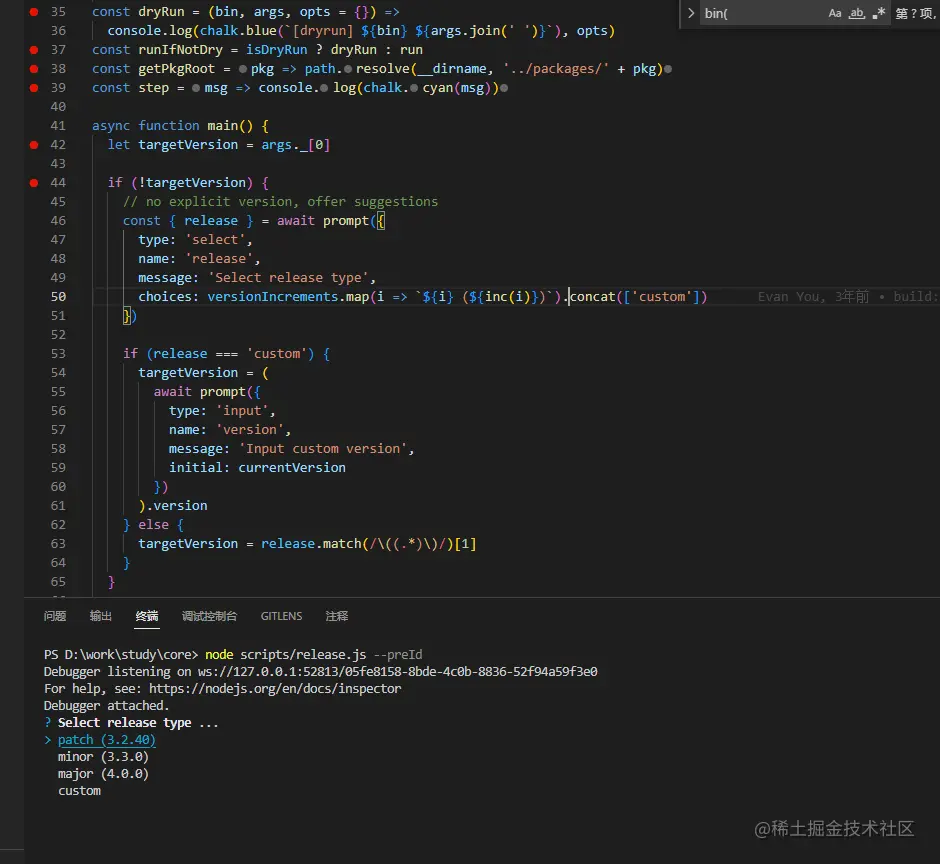Screen dimensions: 940x864
Task: Click the 'Input custom version' string on line 58
Action: 323,448
